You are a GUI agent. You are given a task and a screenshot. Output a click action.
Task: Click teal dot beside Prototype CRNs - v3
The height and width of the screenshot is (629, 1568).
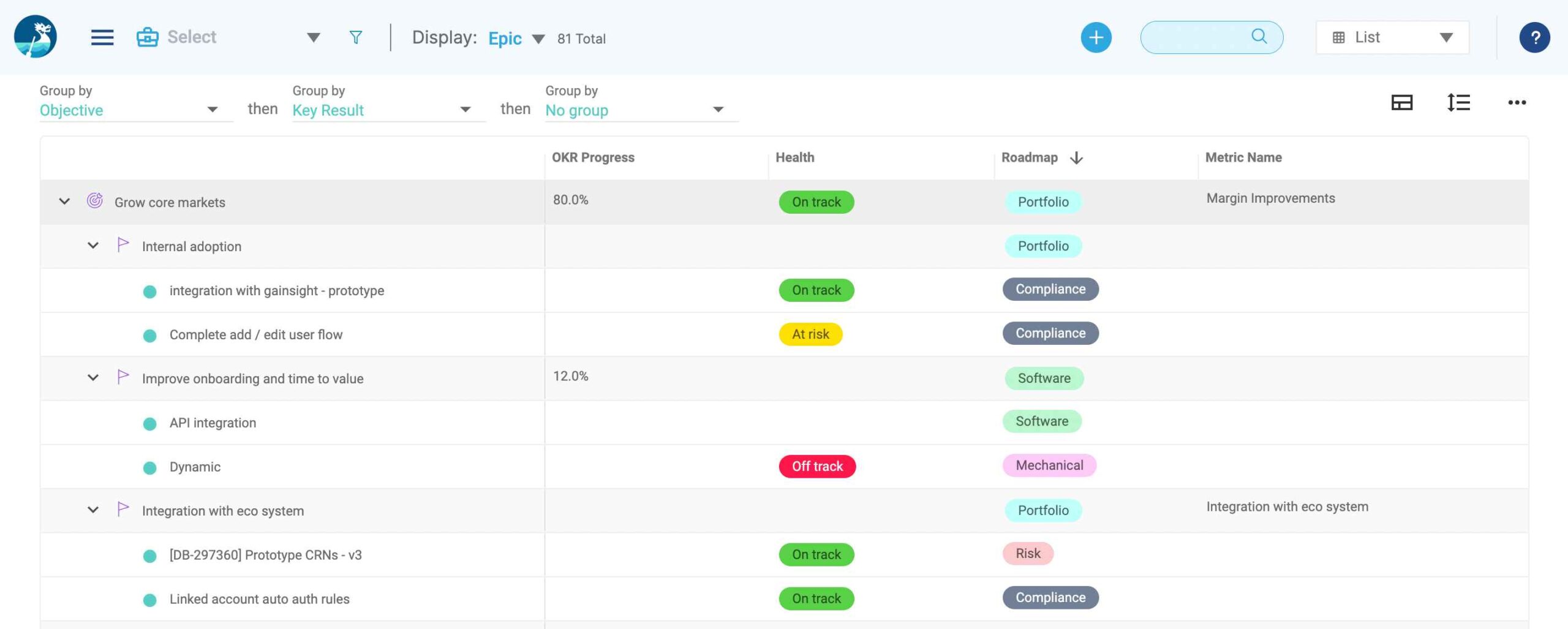[149, 556]
